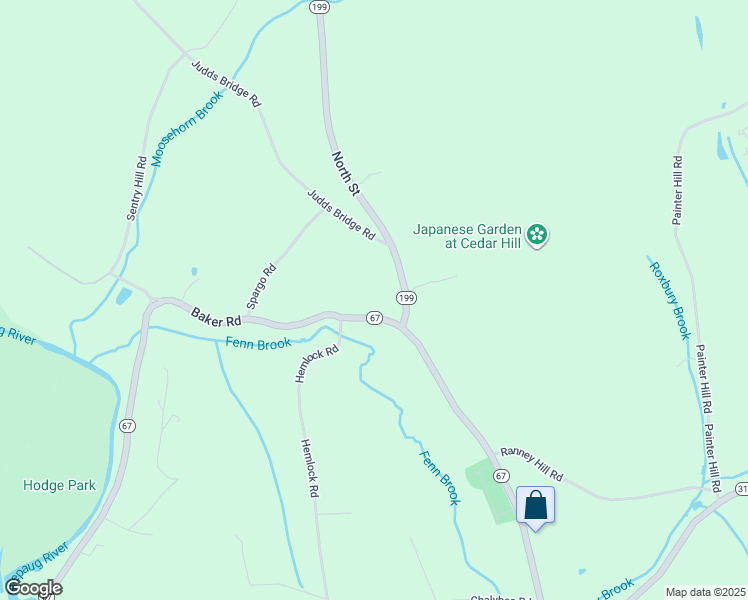
Task: Click the Map data ©2025 attribution
Action: [706, 592]
